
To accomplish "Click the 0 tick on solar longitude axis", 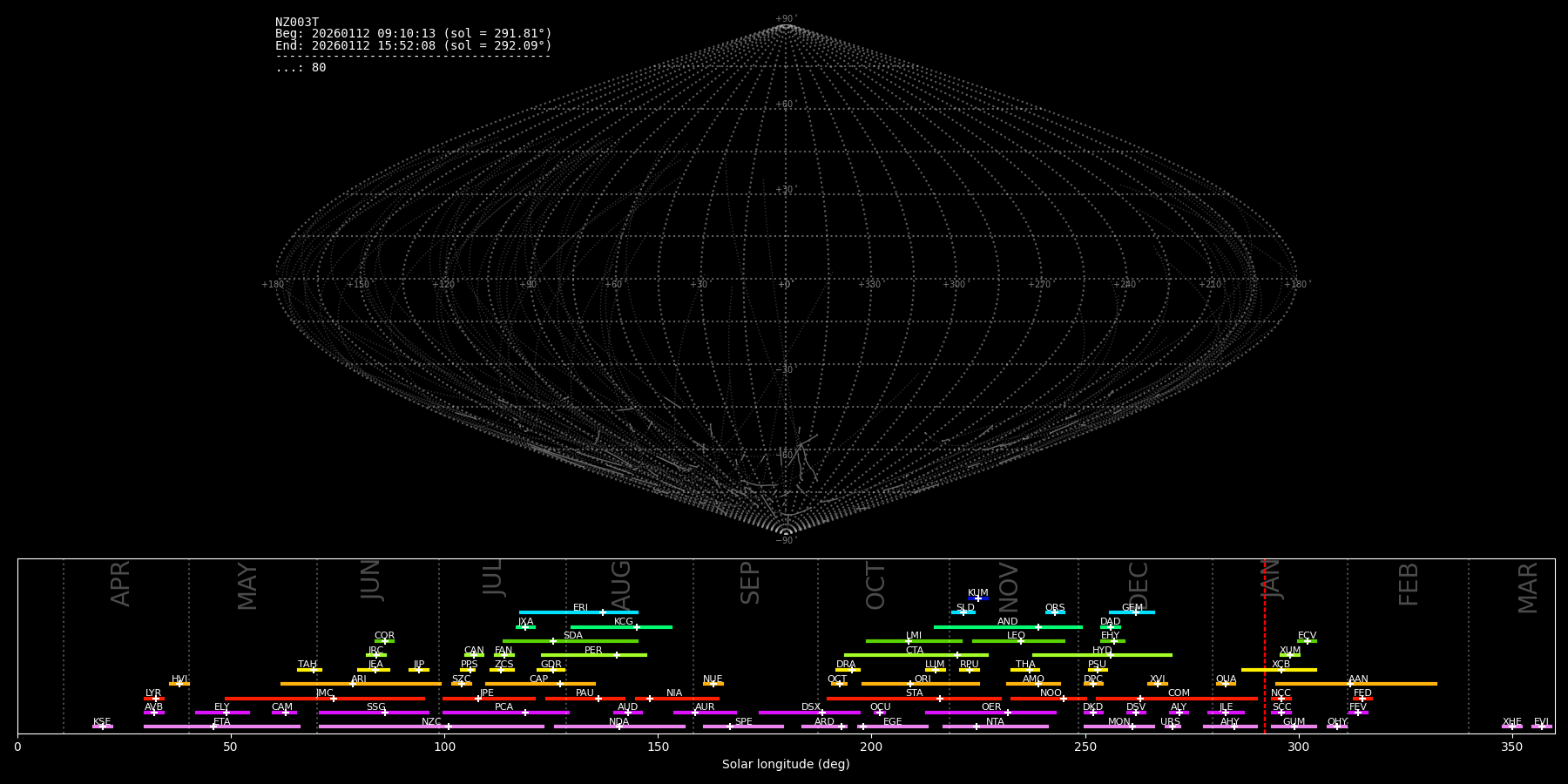I will [17, 747].
